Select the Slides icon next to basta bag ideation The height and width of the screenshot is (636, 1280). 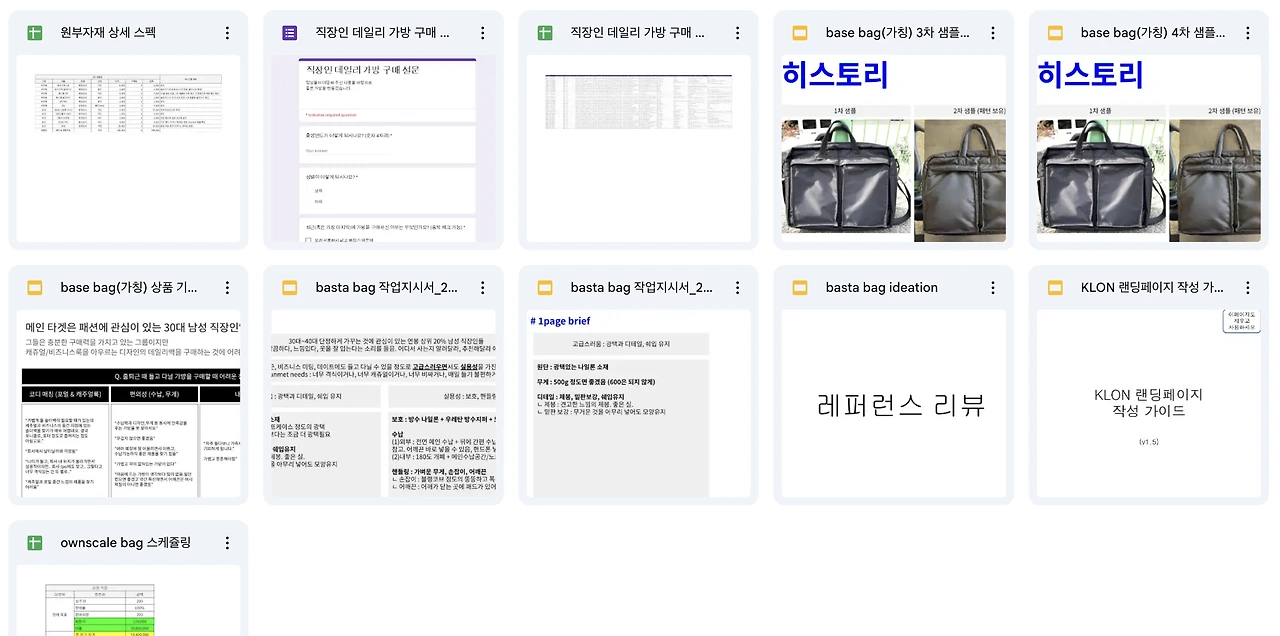[x=799, y=287]
